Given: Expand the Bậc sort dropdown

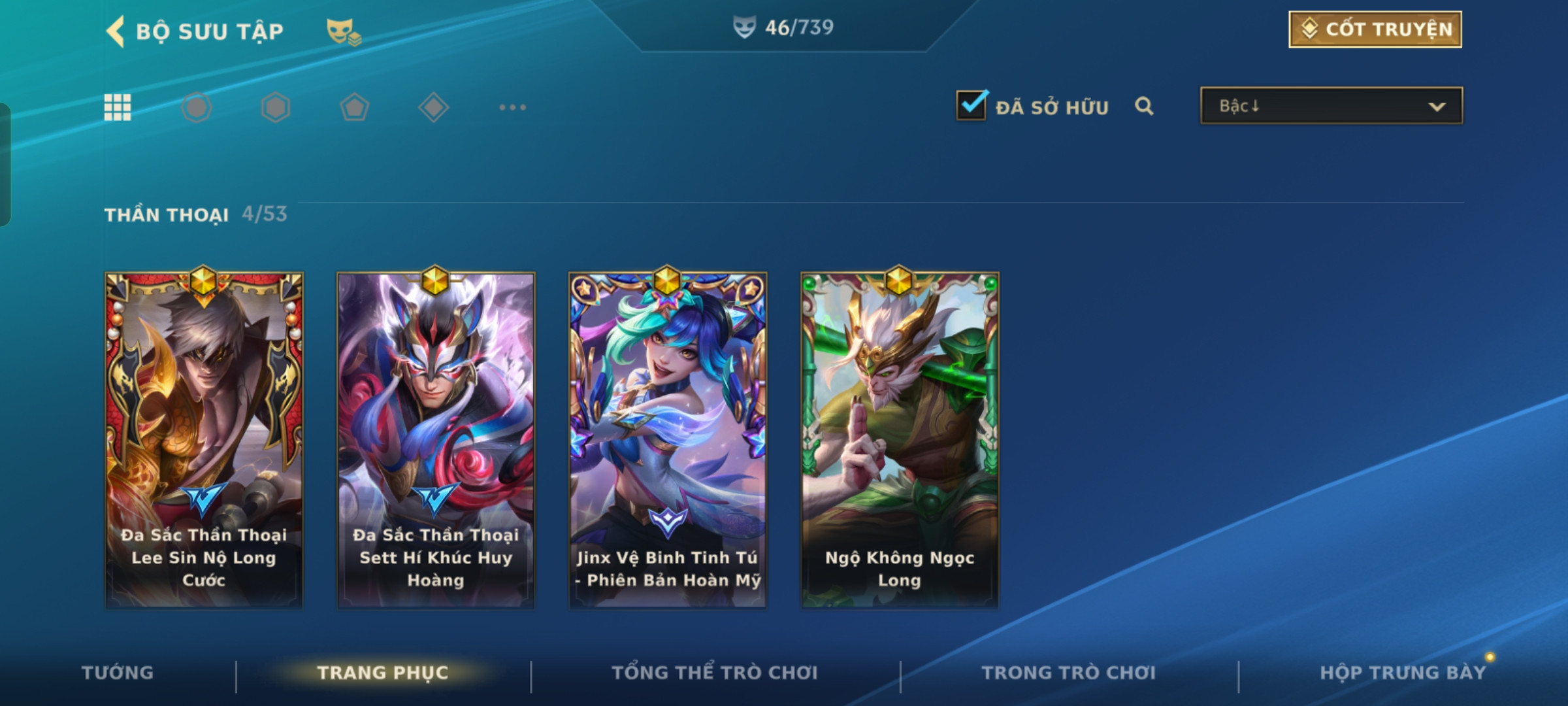Looking at the screenshot, I should (x=1331, y=106).
